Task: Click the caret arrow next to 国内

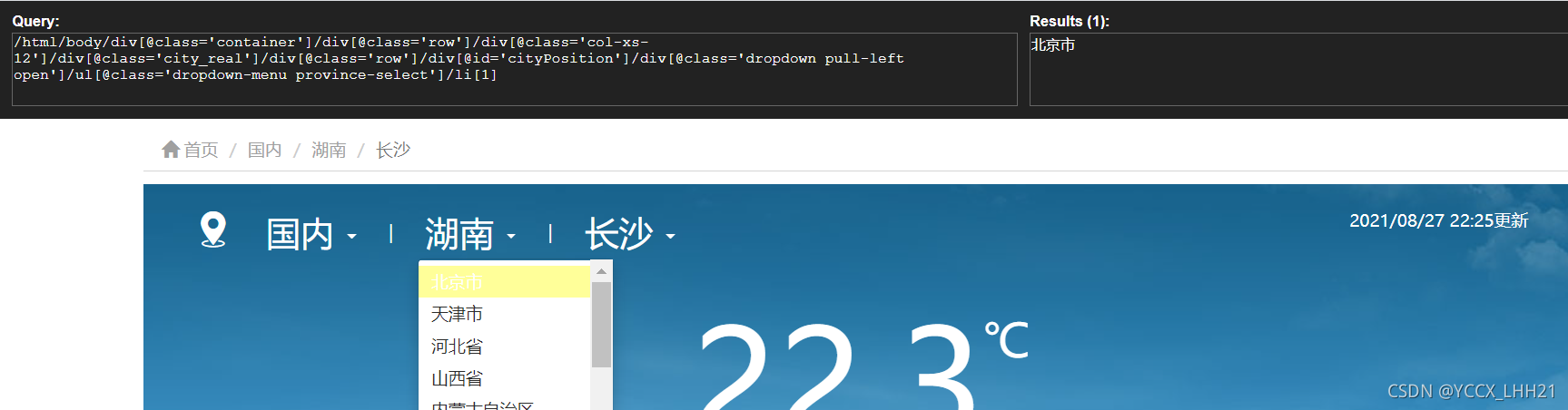Action: (351, 237)
